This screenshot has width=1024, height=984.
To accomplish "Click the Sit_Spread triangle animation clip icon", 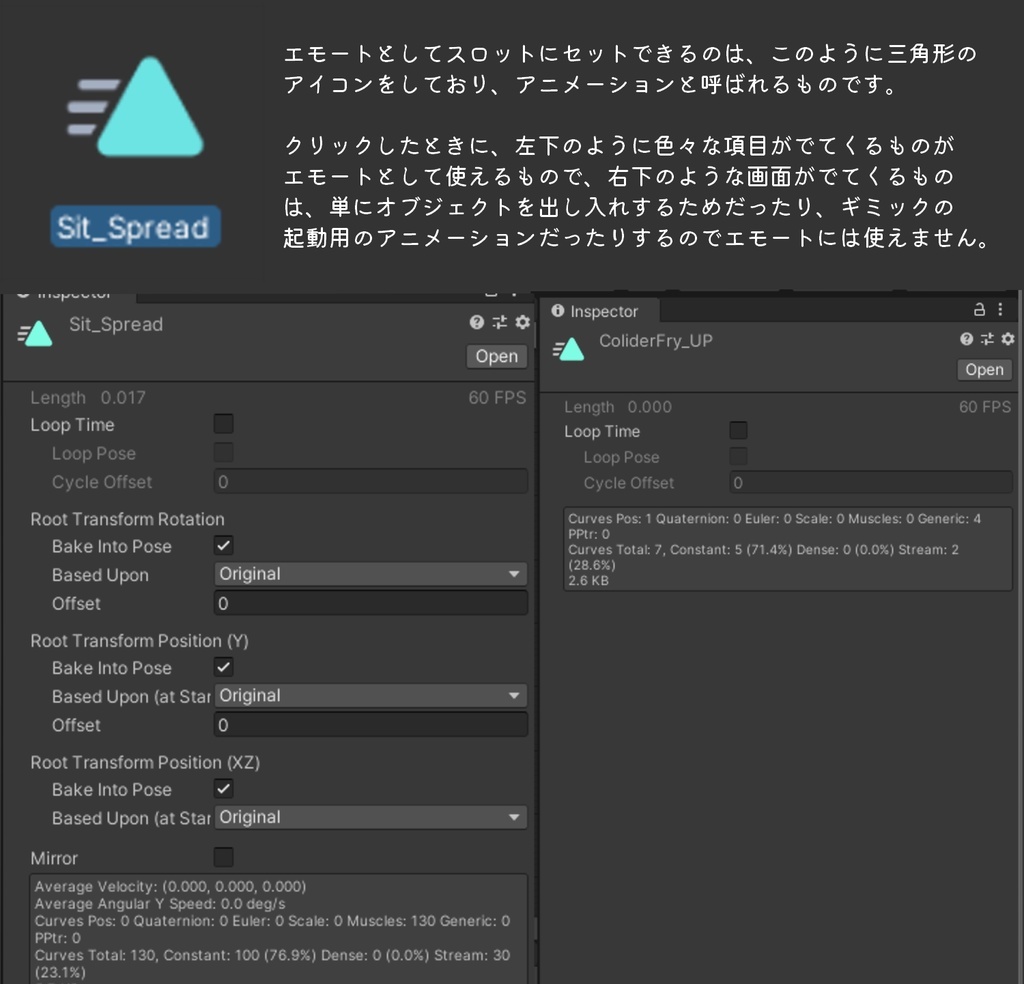I will pyautogui.click(x=35, y=333).
